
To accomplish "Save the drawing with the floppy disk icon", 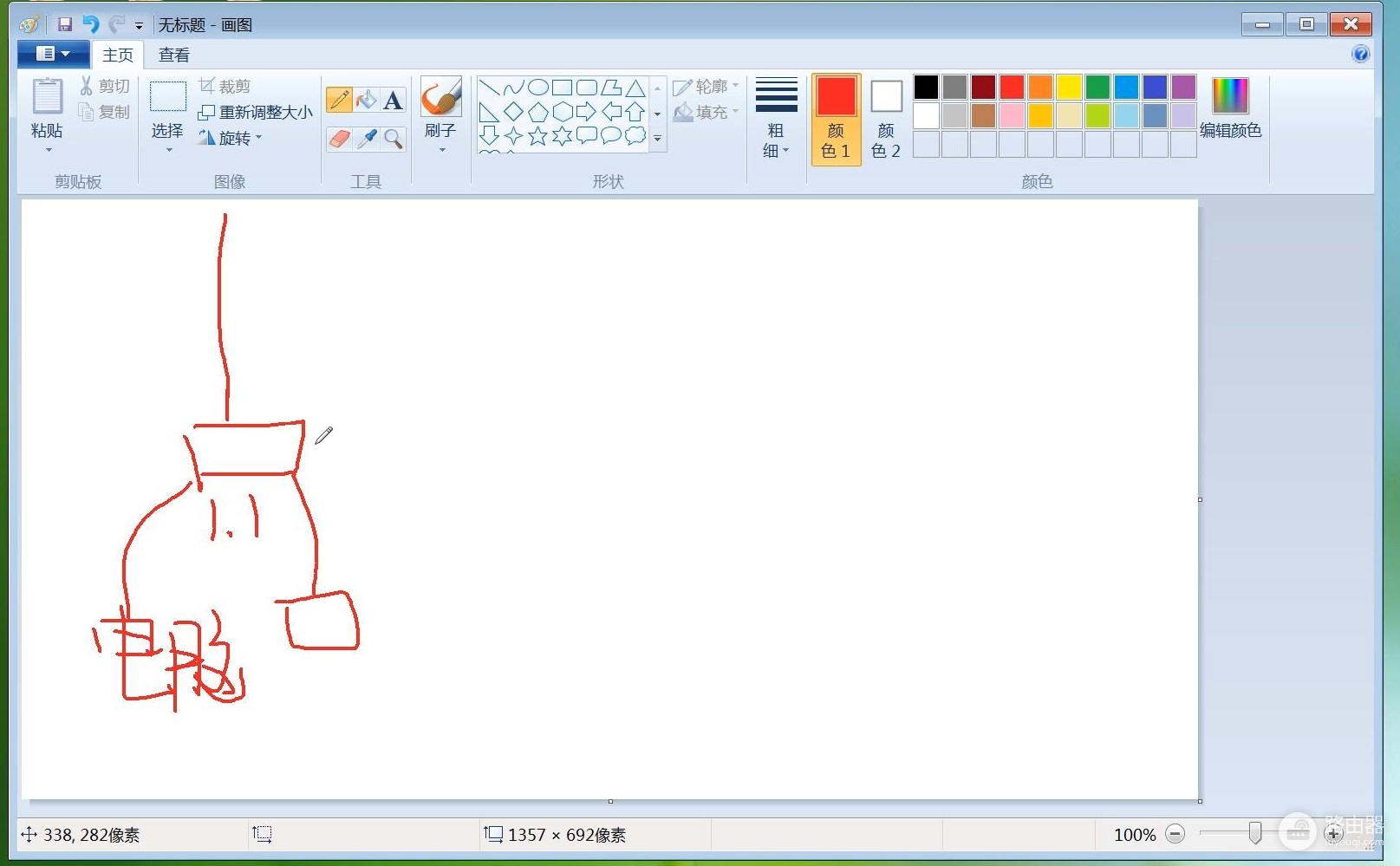I will [x=65, y=24].
